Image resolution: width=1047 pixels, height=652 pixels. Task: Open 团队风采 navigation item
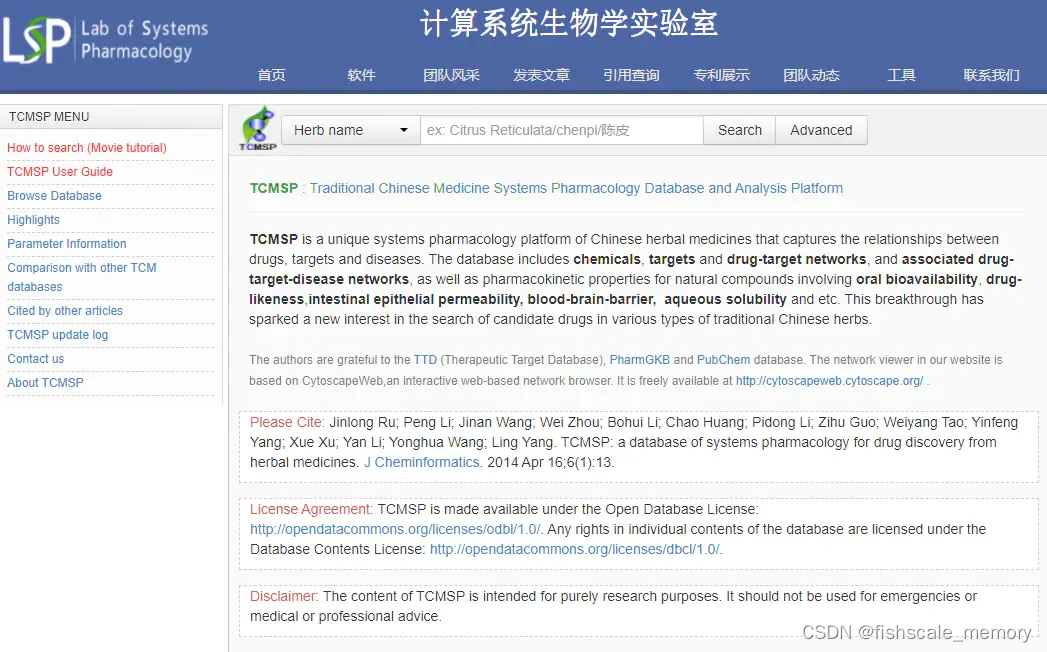point(451,75)
